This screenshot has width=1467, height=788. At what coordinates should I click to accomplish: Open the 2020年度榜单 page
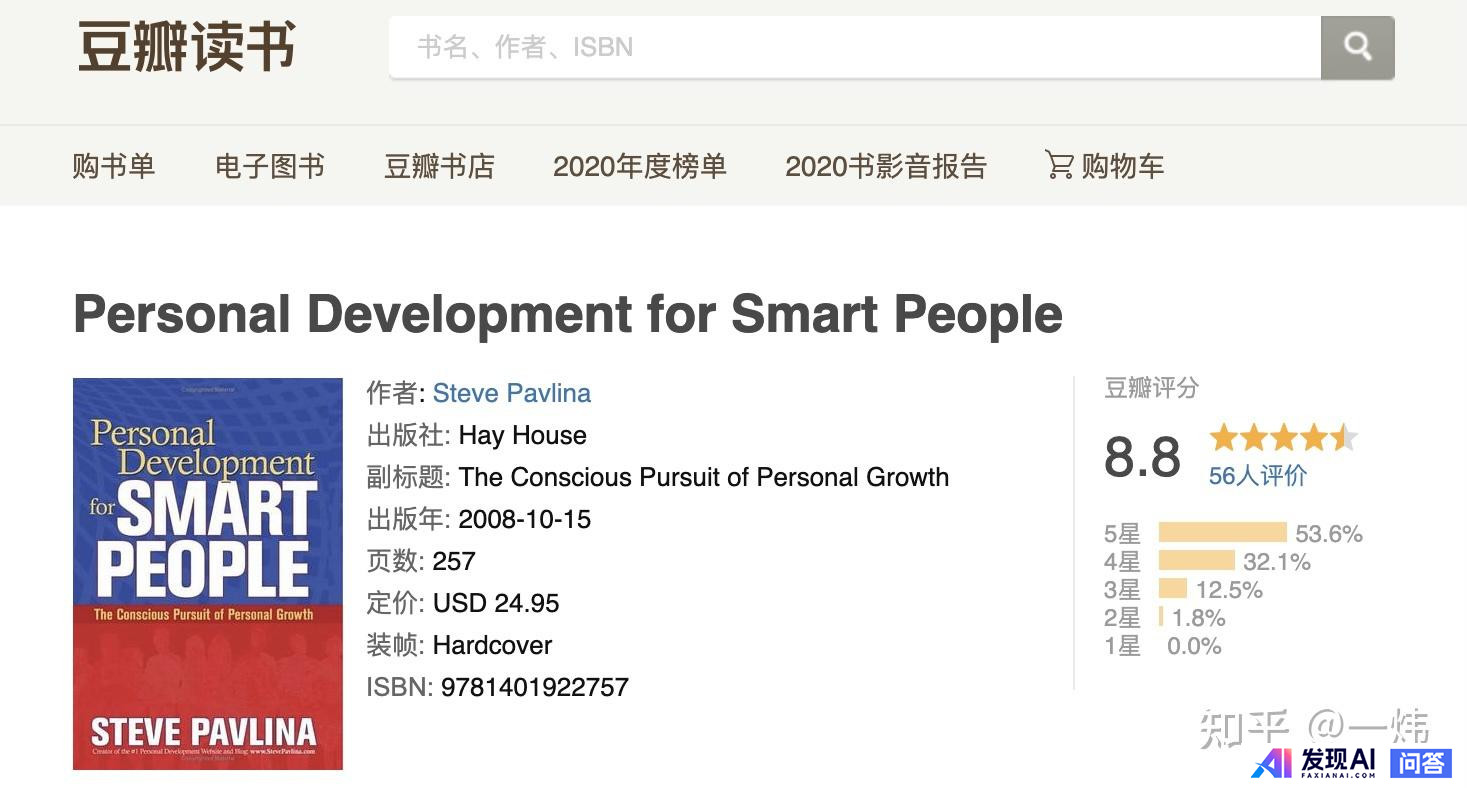click(x=639, y=166)
